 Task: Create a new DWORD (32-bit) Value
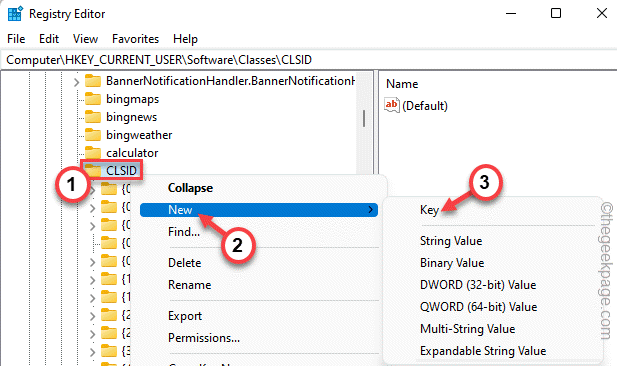click(478, 285)
